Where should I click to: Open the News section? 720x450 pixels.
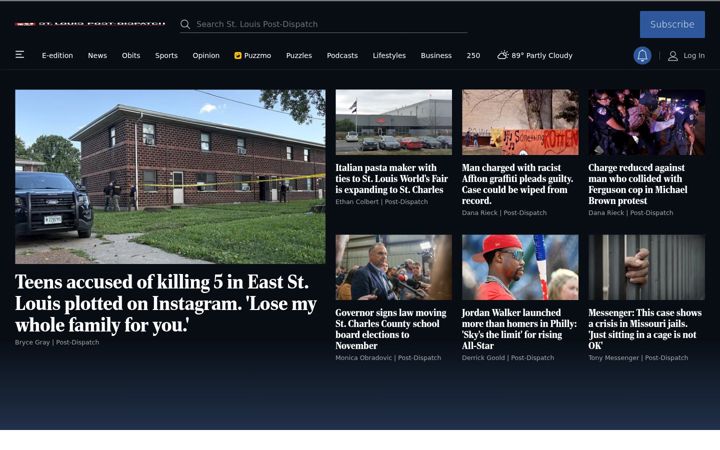click(x=97, y=56)
